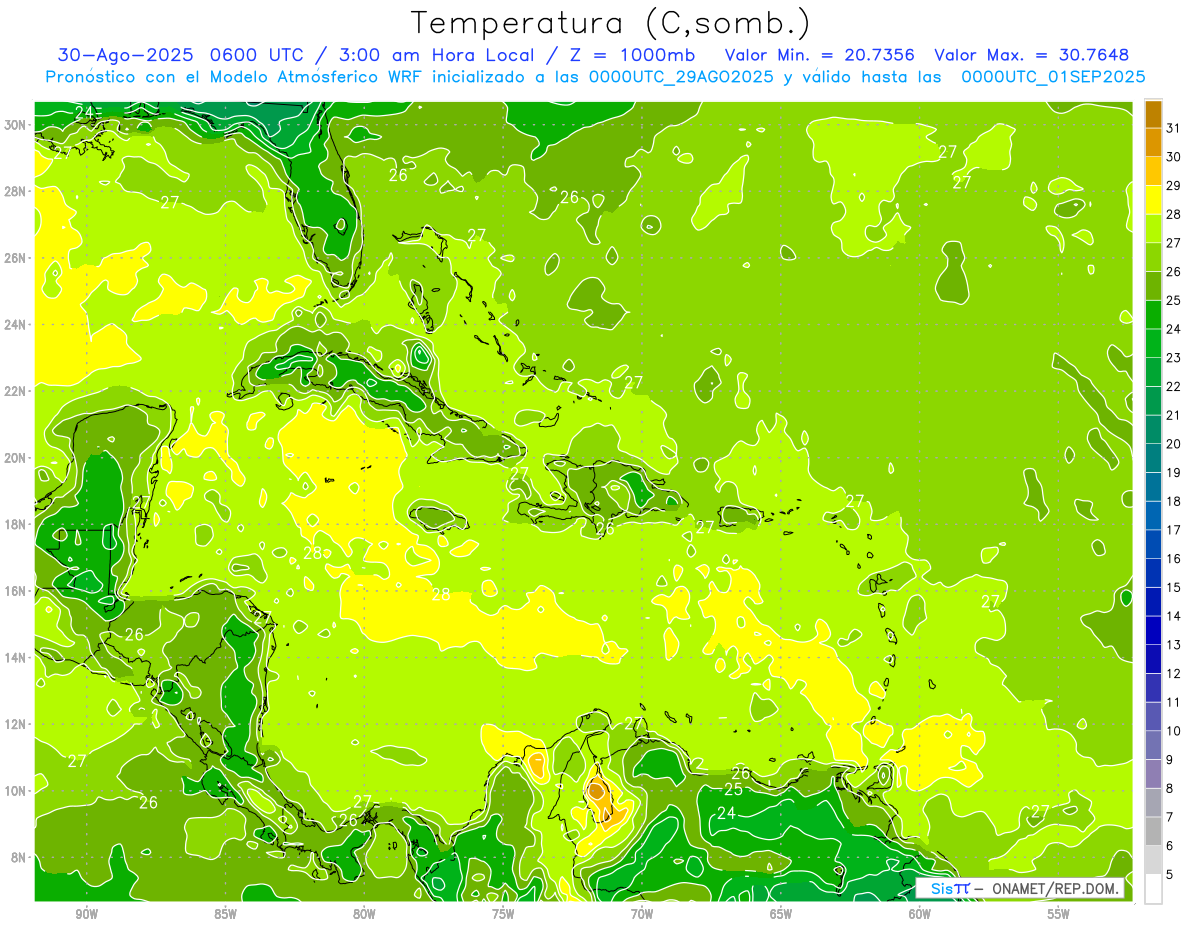
Task: Click the '0000UTC_29AGO2025' initialization time text
Action: pos(681,77)
